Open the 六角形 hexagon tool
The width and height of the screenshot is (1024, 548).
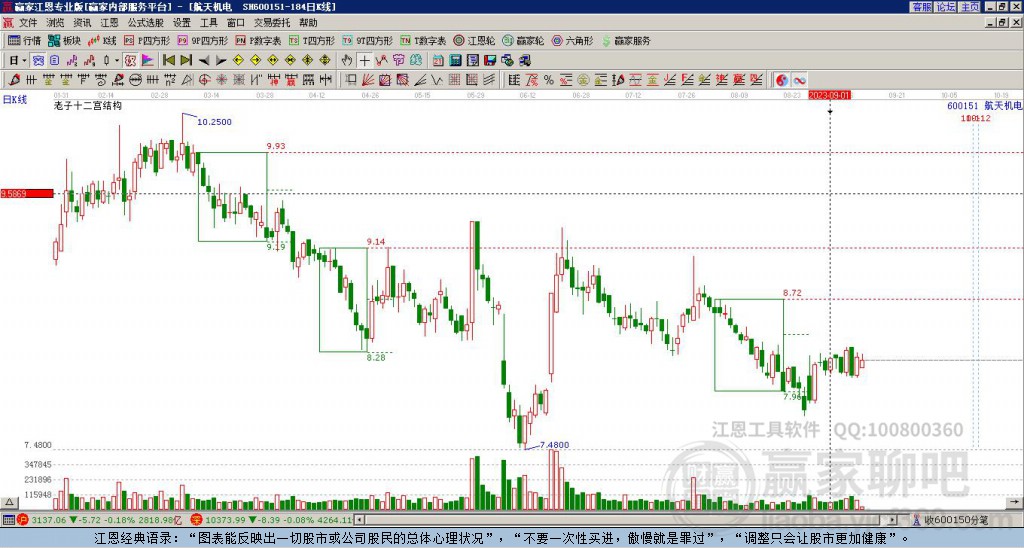[572, 40]
